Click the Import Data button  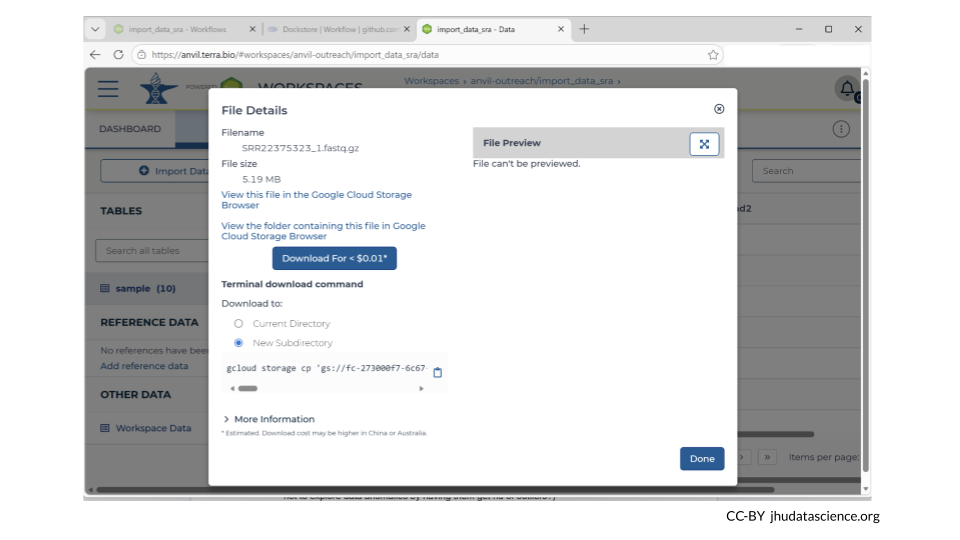154,171
